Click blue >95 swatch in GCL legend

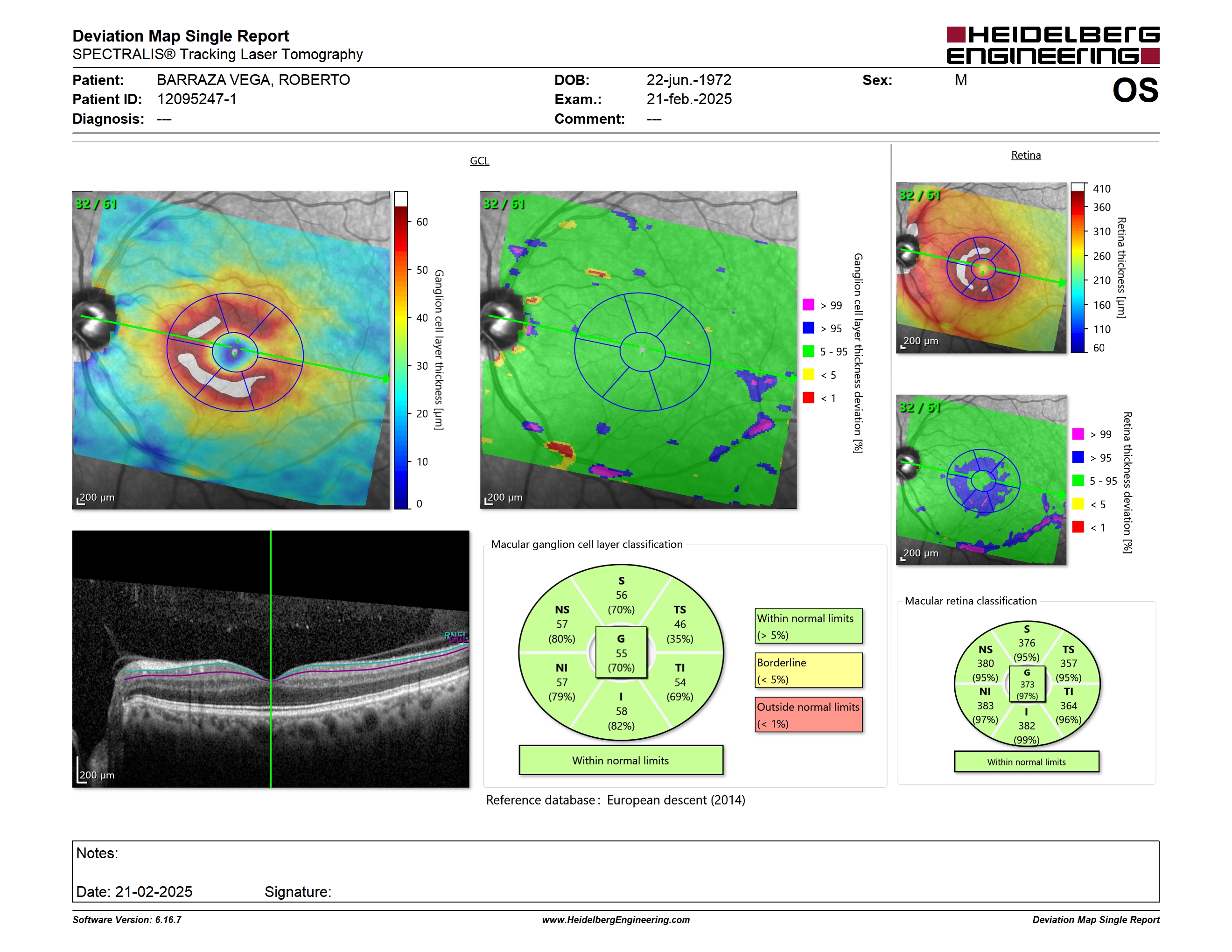tap(808, 328)
